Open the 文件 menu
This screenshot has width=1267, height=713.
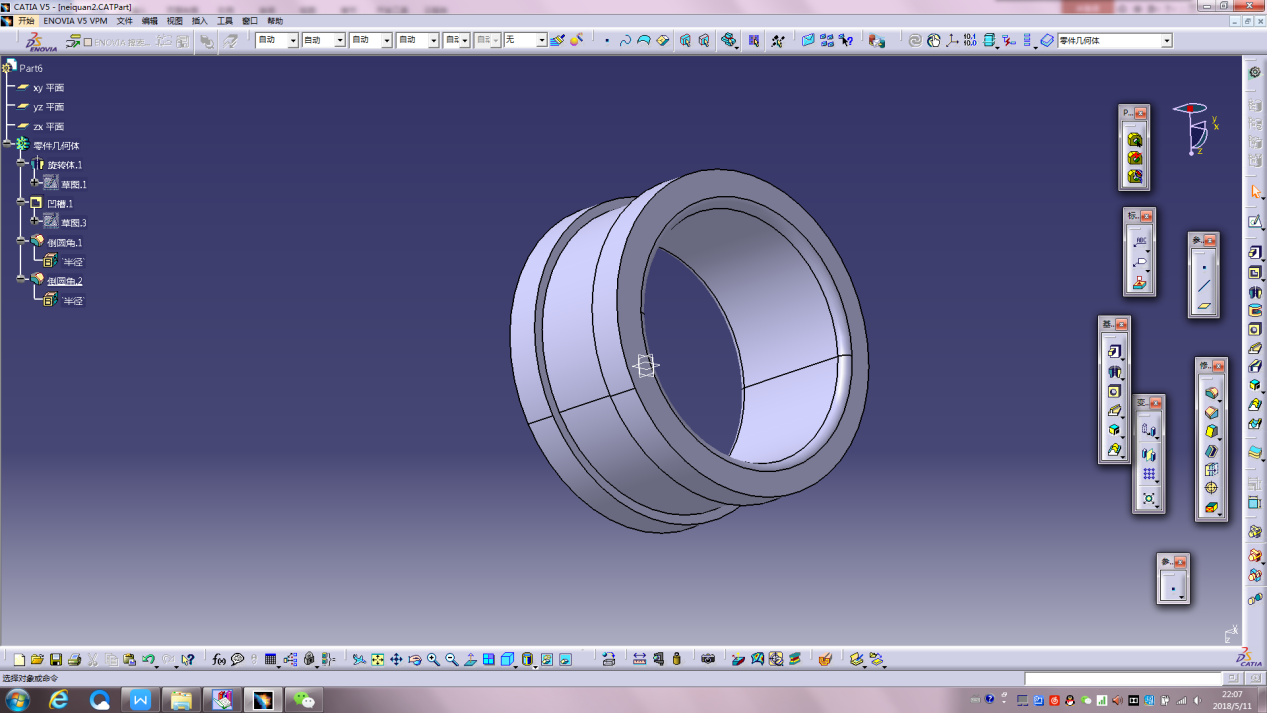point(124,21)
